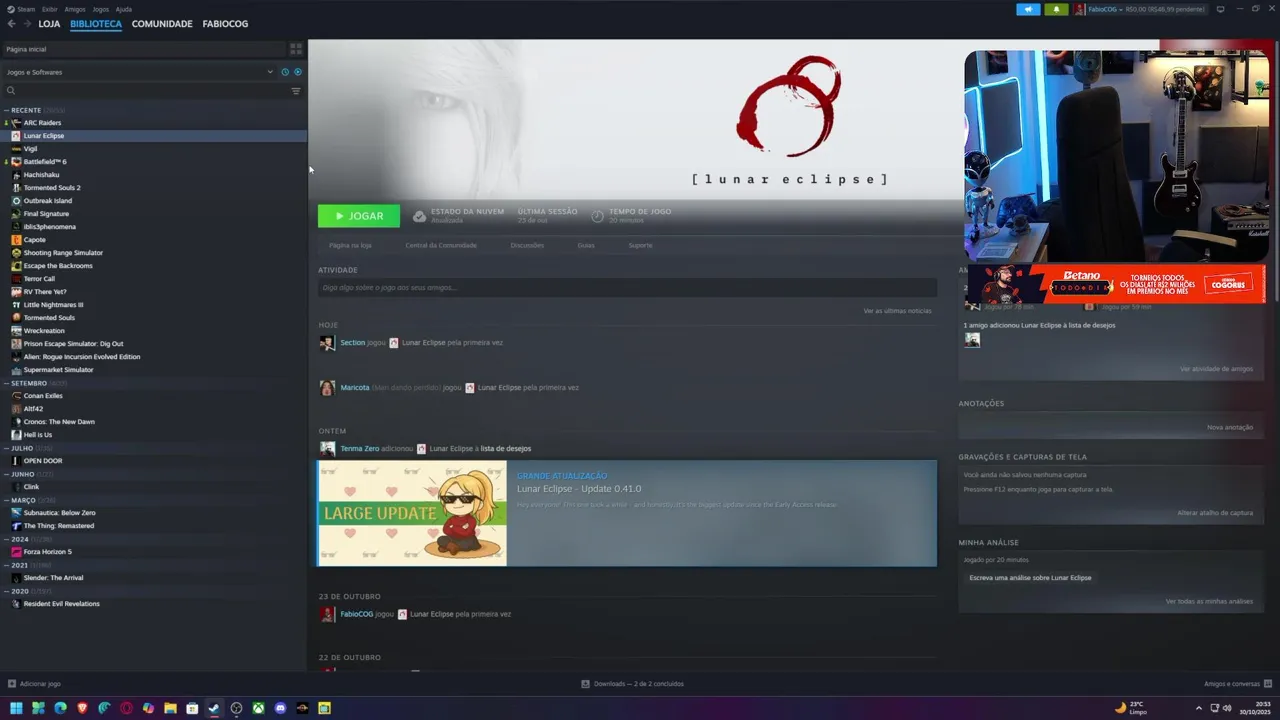Select Resident Evil Revelations entry
The height and width of the screenshot is (720, 1280).
click(61, 604)
